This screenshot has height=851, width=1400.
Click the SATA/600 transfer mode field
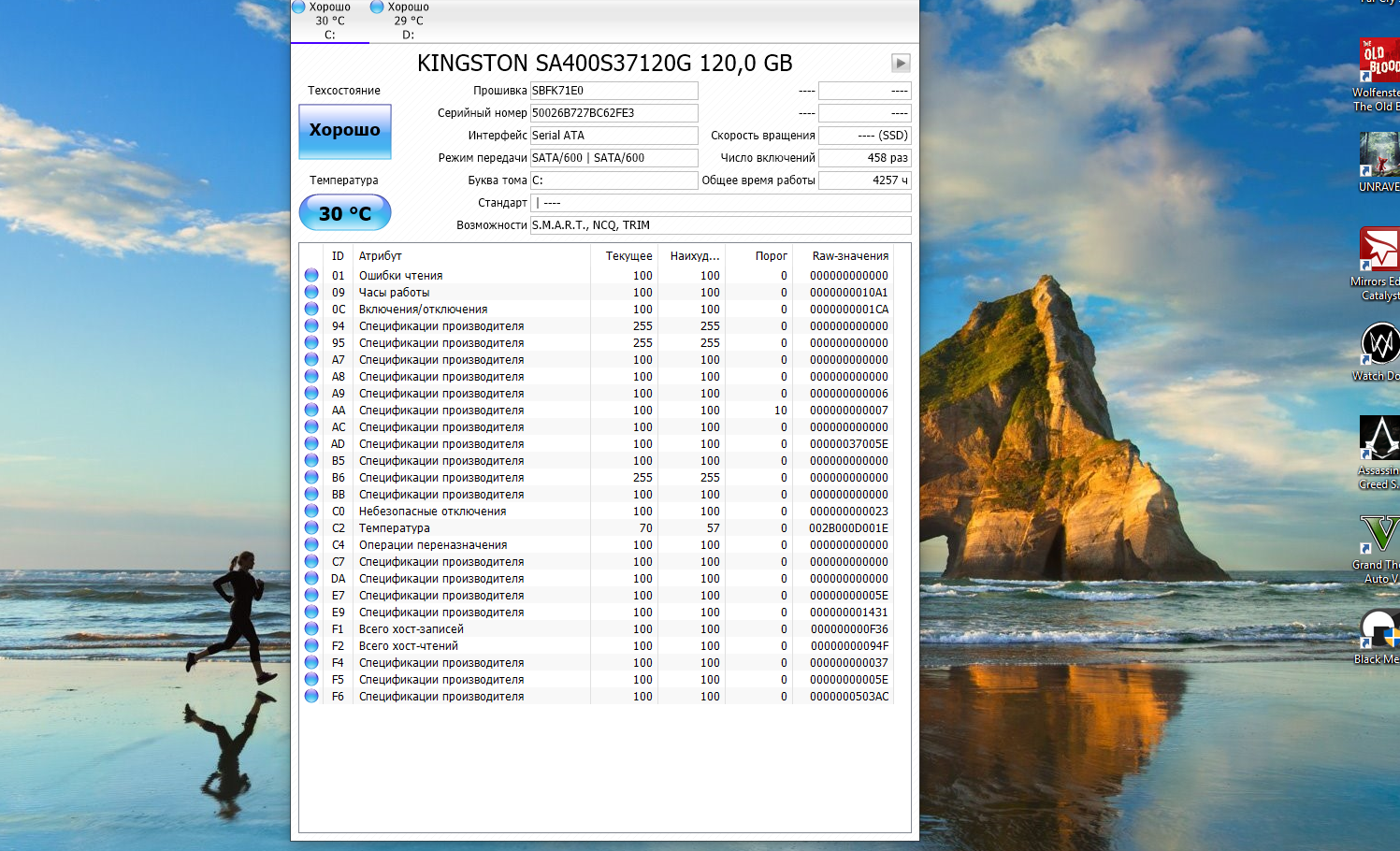click(613, 158)
